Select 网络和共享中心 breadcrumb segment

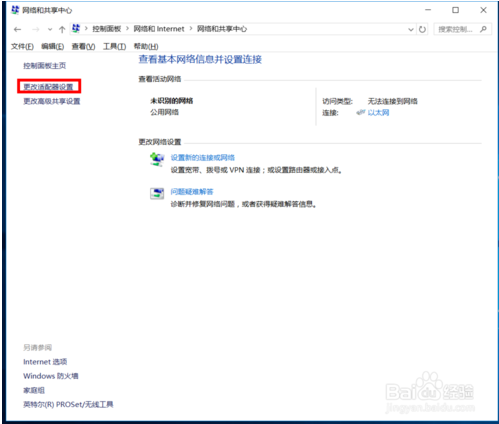pyautogui.click(x=222, y=29)
